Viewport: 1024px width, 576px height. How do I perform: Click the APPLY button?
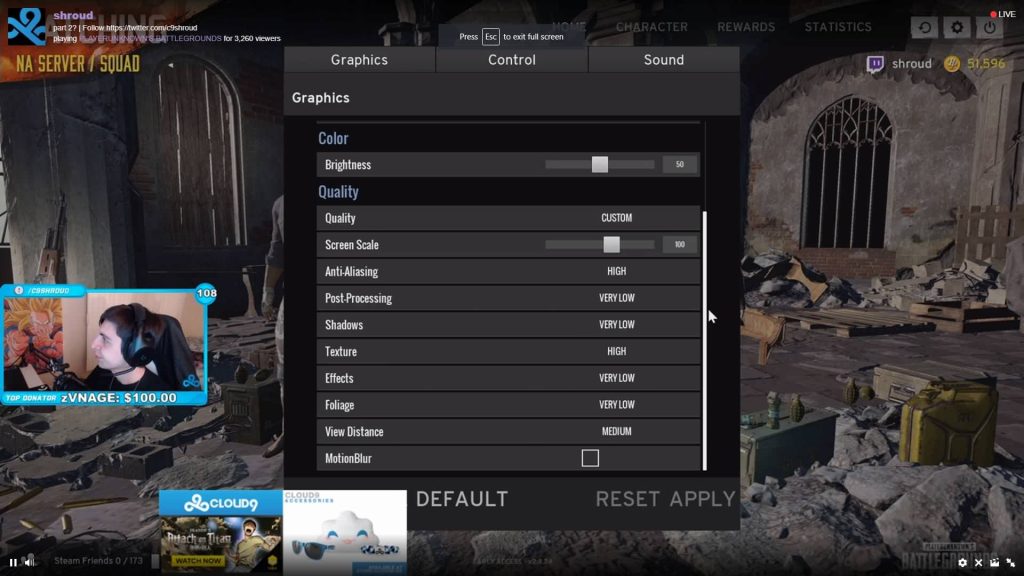[702, 499]
